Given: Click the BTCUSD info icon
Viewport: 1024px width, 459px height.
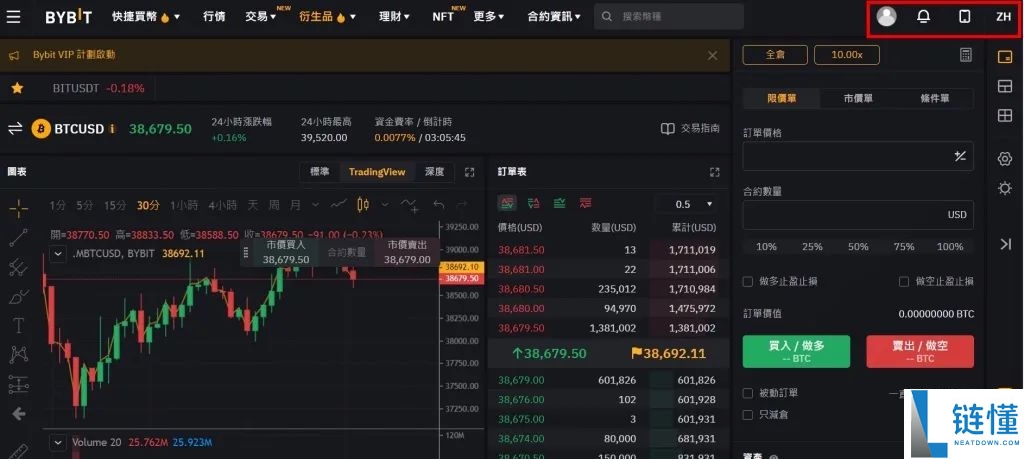Looking at the screenshot, I should (112, 129).
